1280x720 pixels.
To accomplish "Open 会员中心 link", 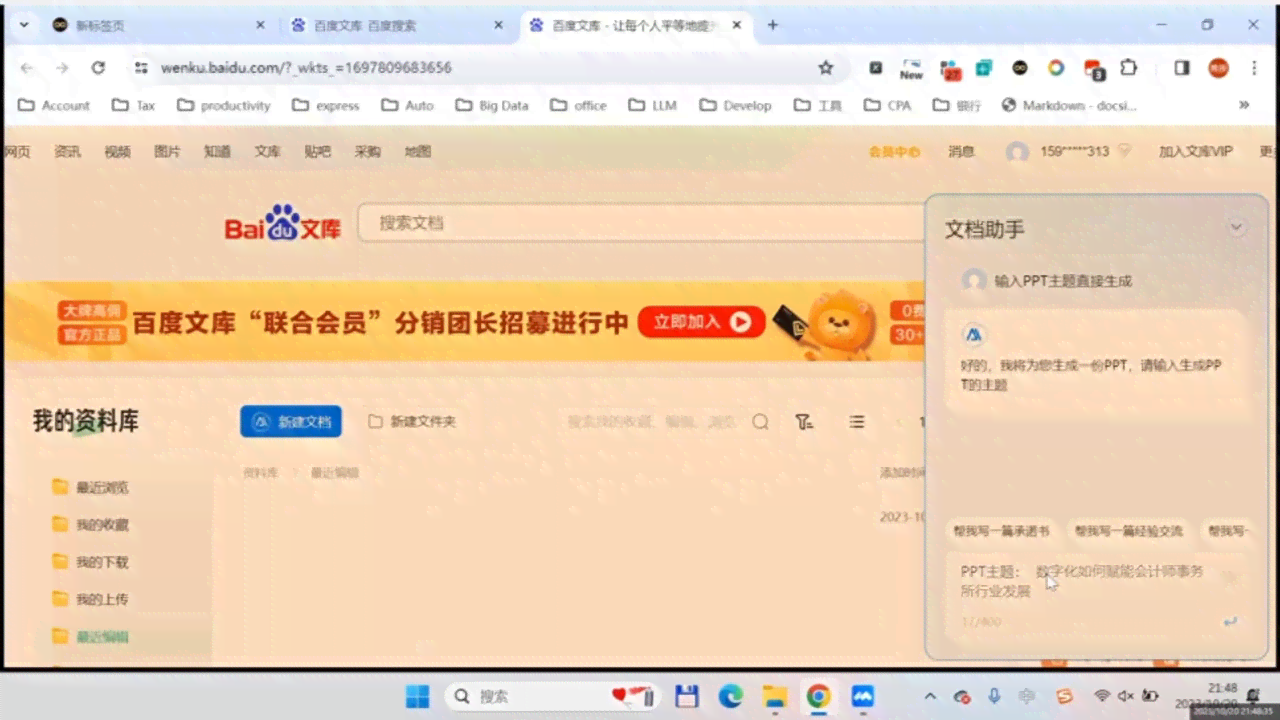I will [894, 152].
